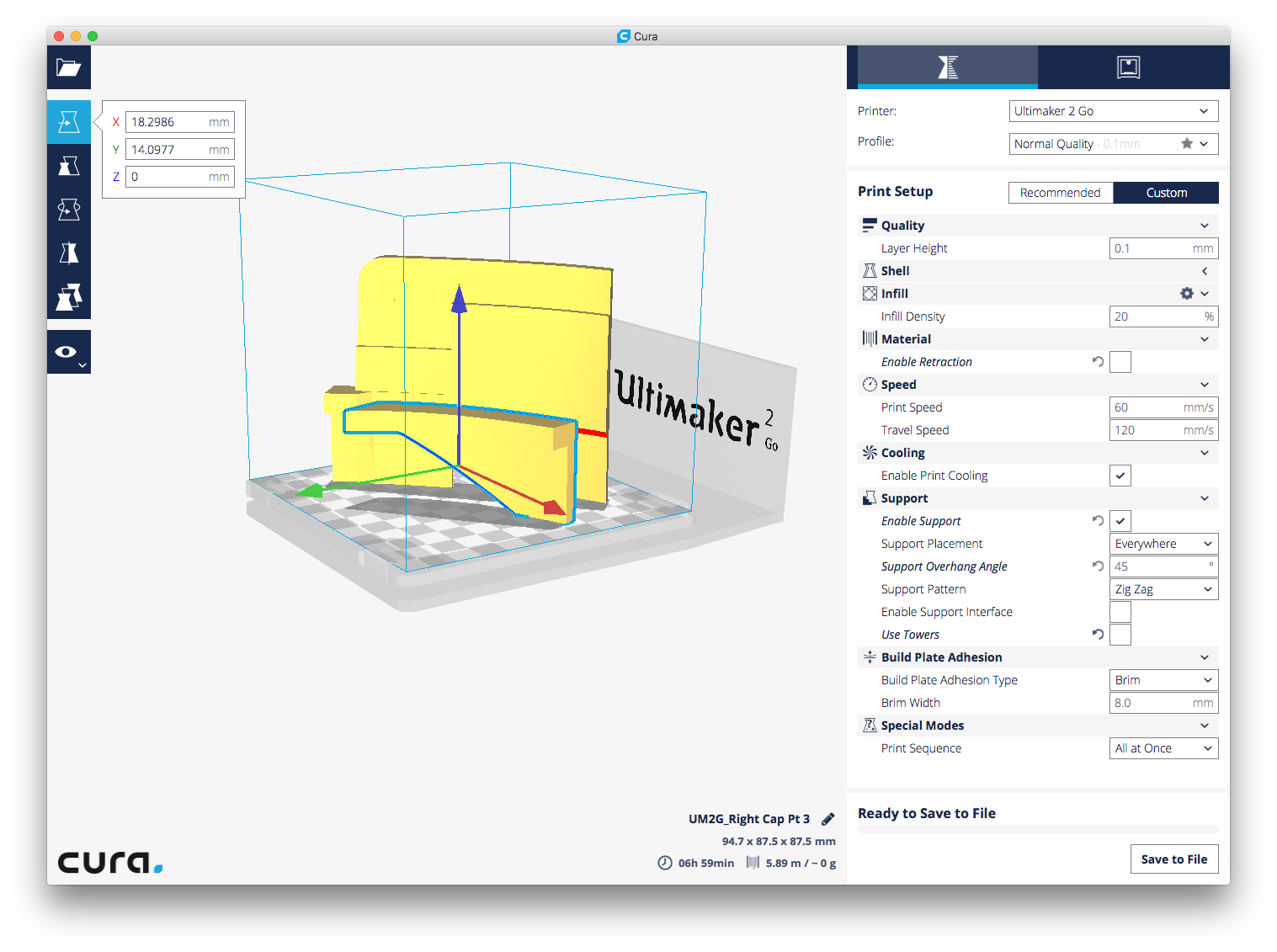Click the Layer Height field
Image resolution: width=1277 pixels, height=952 pixels.
click(1163, 248)
